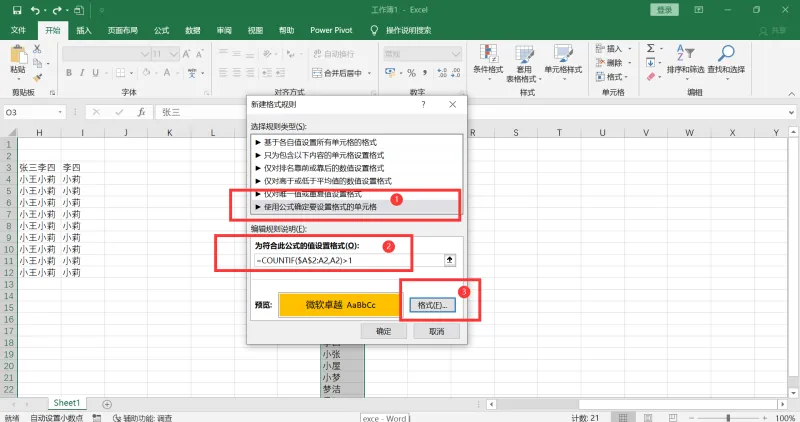The height and width of the screenshot is (422, 800).
Task: Click the Format Painter brush icon
Action: click(x=37, y=78)
